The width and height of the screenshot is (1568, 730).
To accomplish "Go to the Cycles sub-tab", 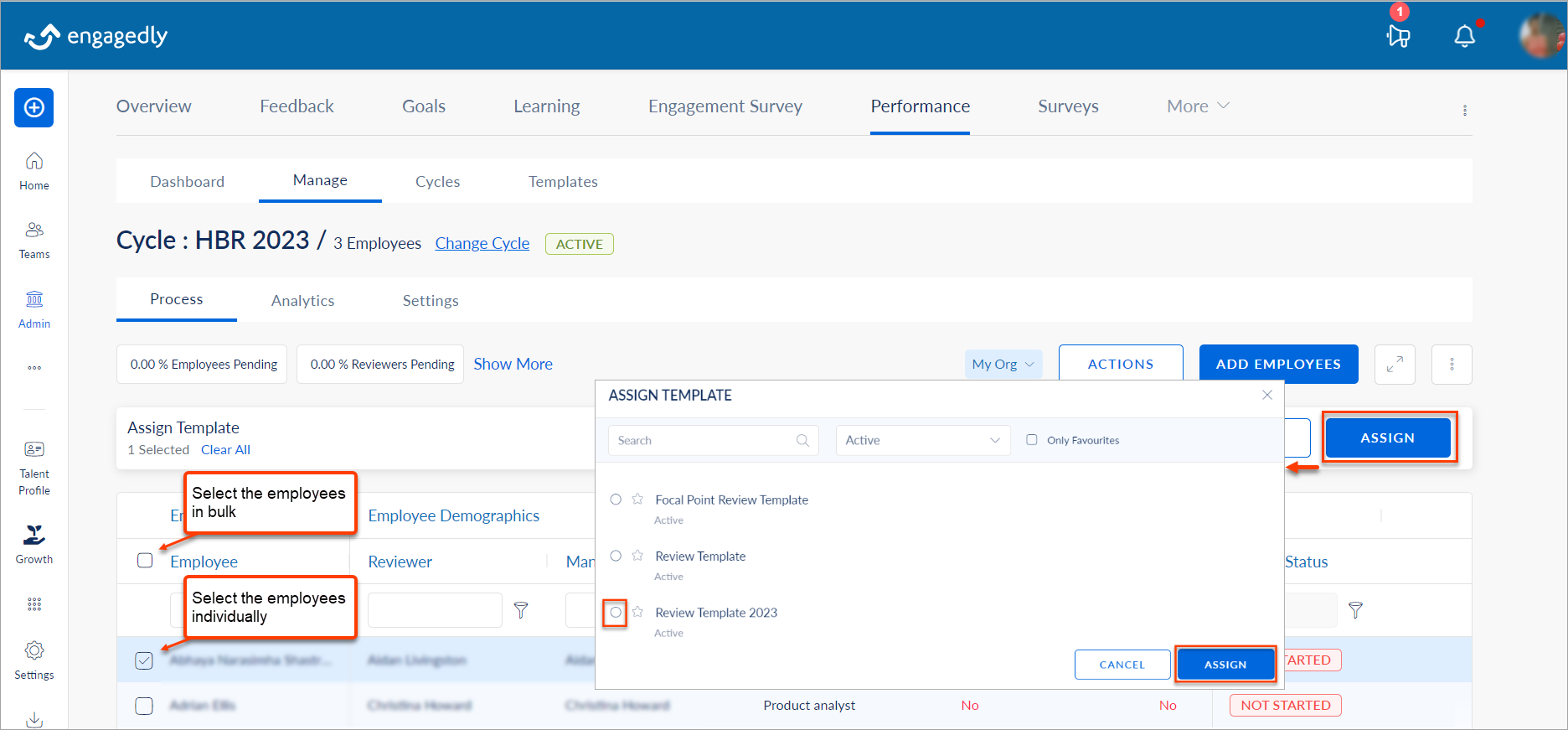I will [437, 182].
